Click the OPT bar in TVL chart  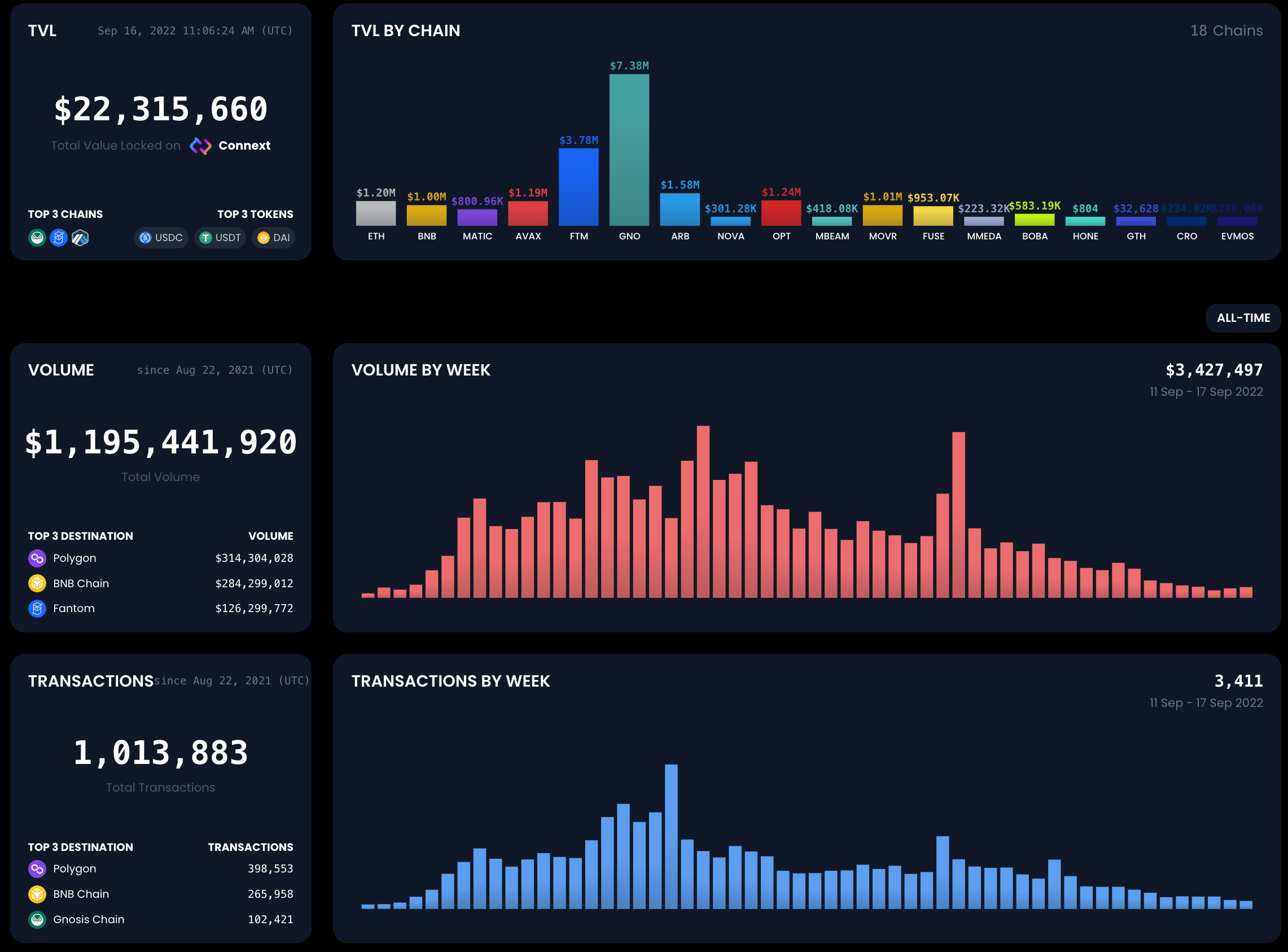pos(781,213)
